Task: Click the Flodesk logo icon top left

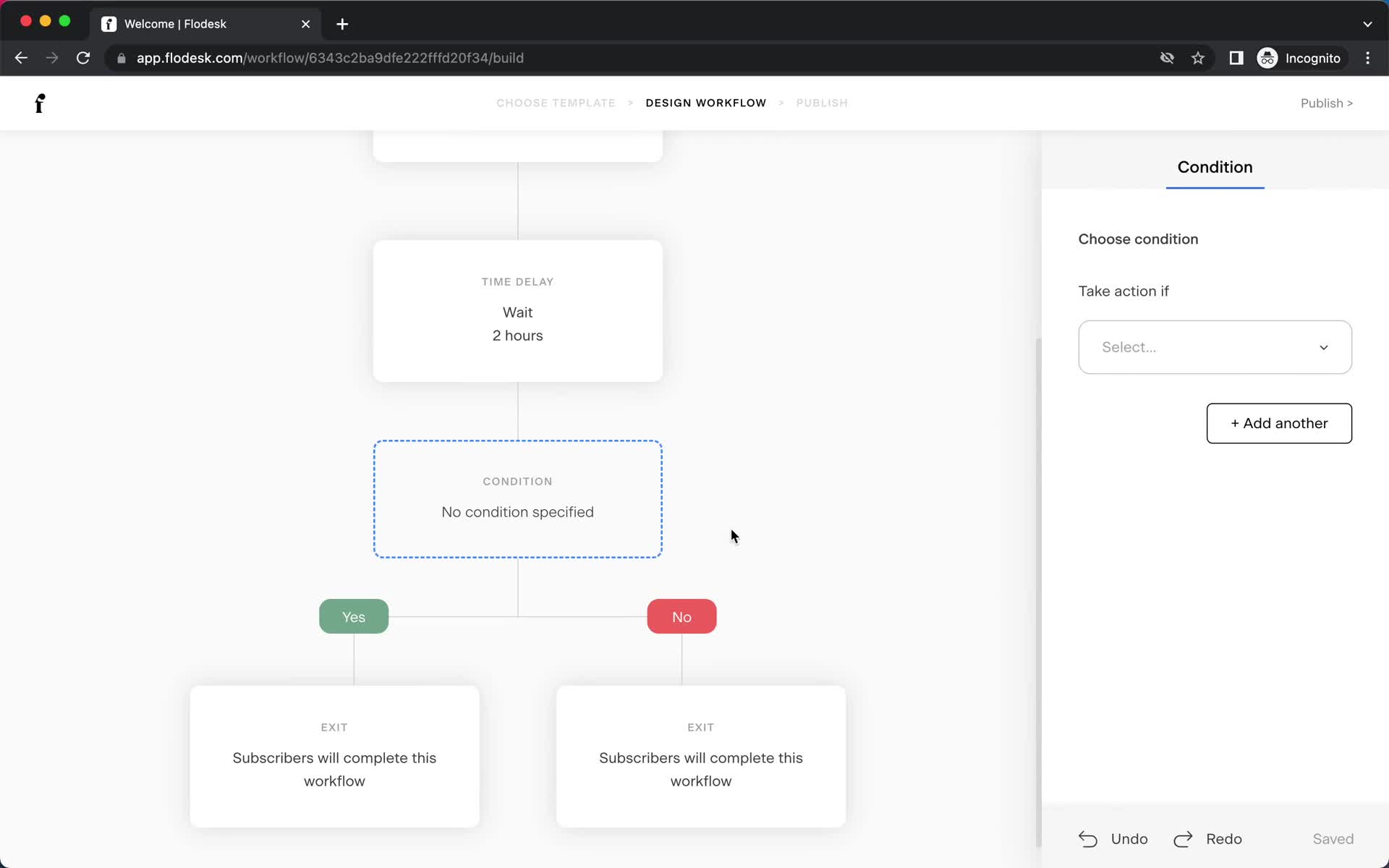Action: [39, 103]
